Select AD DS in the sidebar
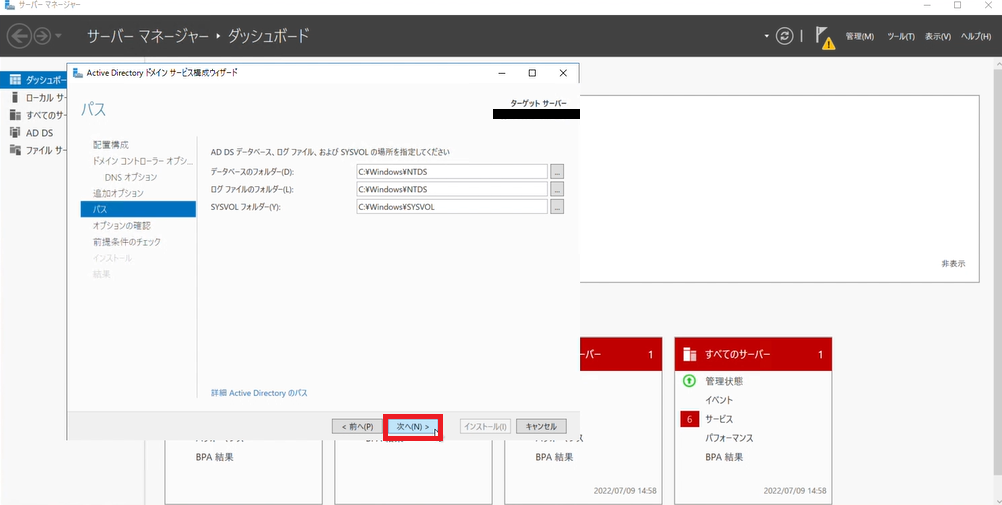This screenshot has height=505, width=1002. 33,133
